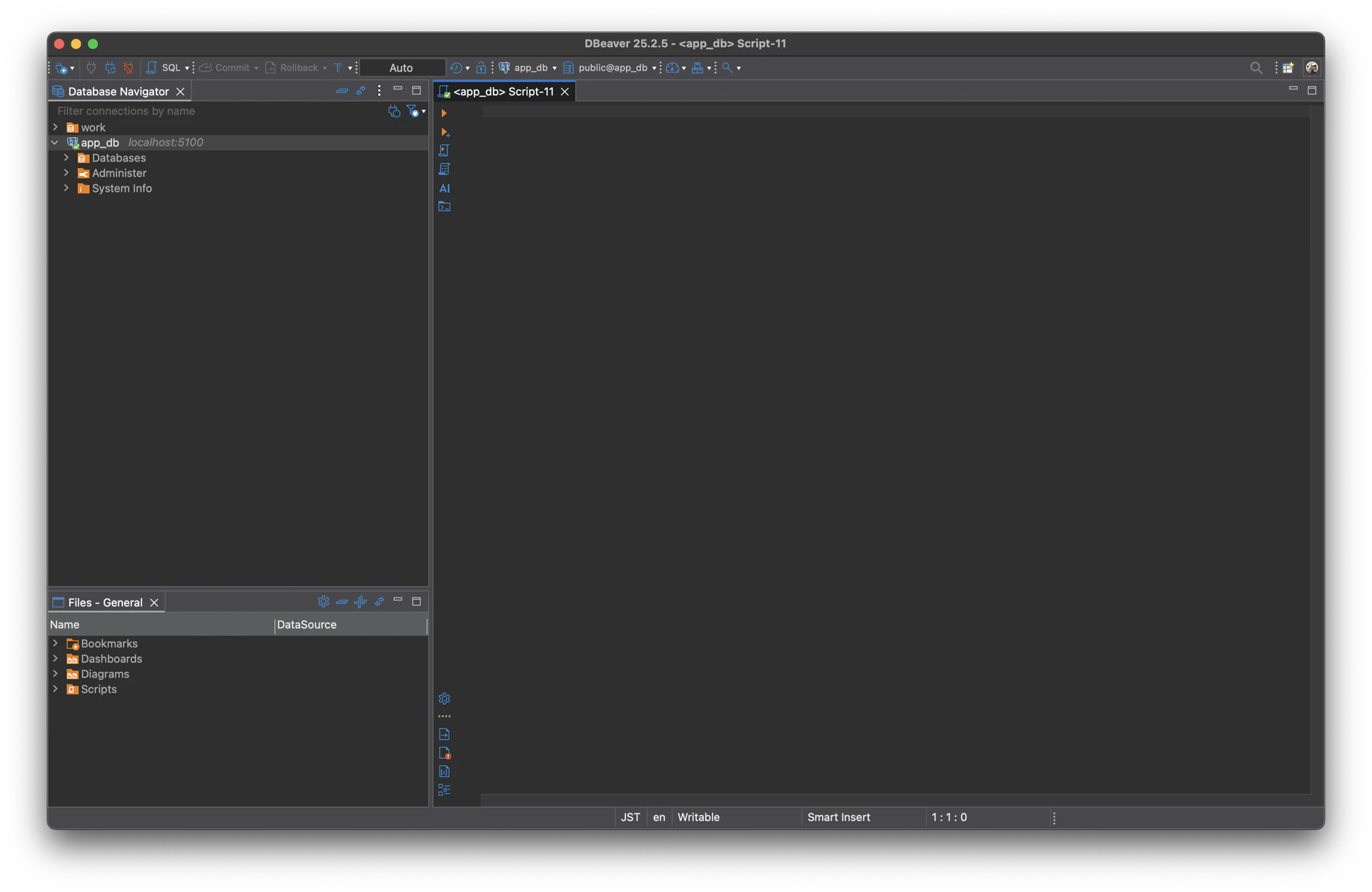Viewport: 1372px width, 892px height.
Task: Open the global search magnifier at right
Action: [x=1256, y=68]
